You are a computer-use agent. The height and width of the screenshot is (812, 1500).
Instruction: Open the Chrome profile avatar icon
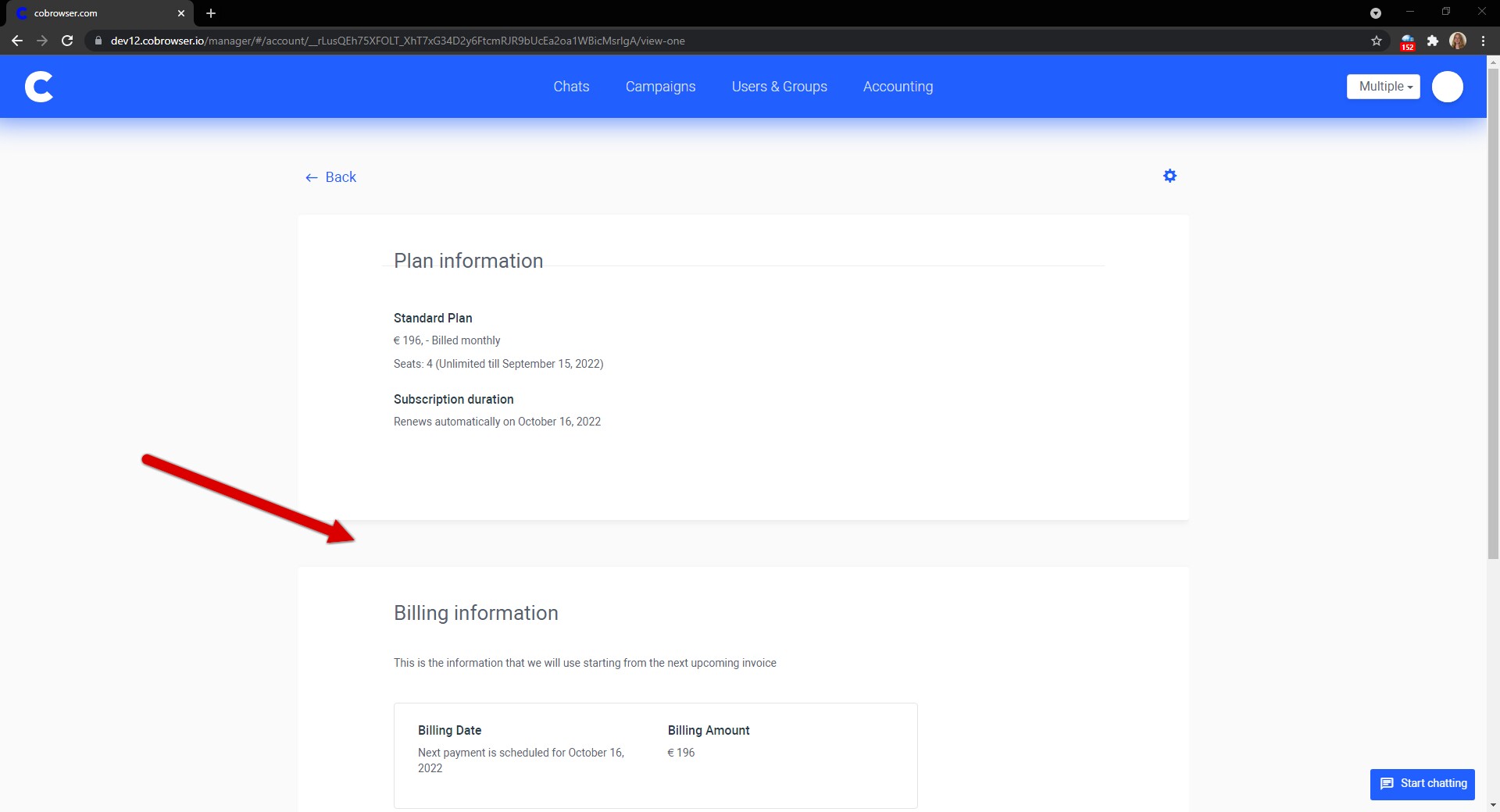(1458, 40)
